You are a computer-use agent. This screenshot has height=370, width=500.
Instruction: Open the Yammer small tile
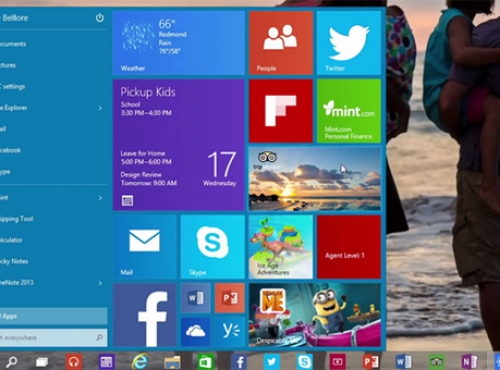tap(230, 332)
